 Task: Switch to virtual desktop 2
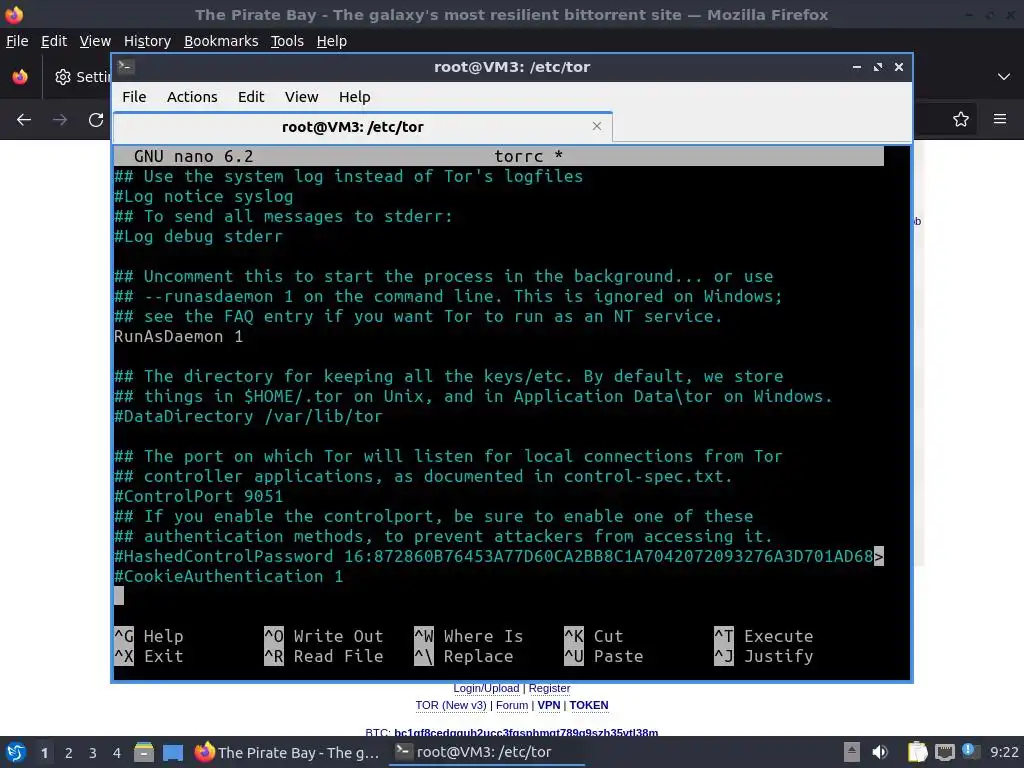point(69,753)
